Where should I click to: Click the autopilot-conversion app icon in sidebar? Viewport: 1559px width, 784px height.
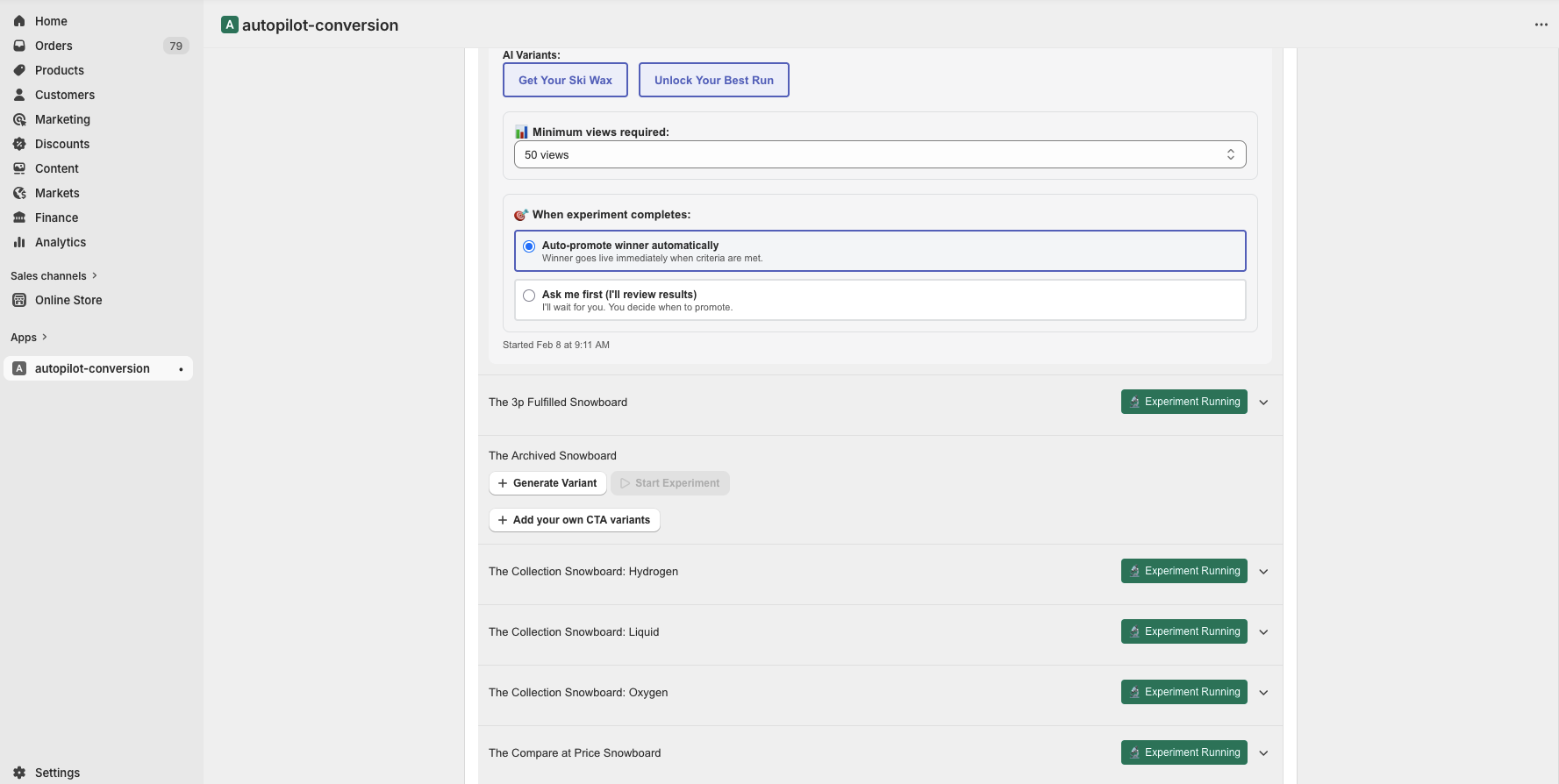pos(19,368)
